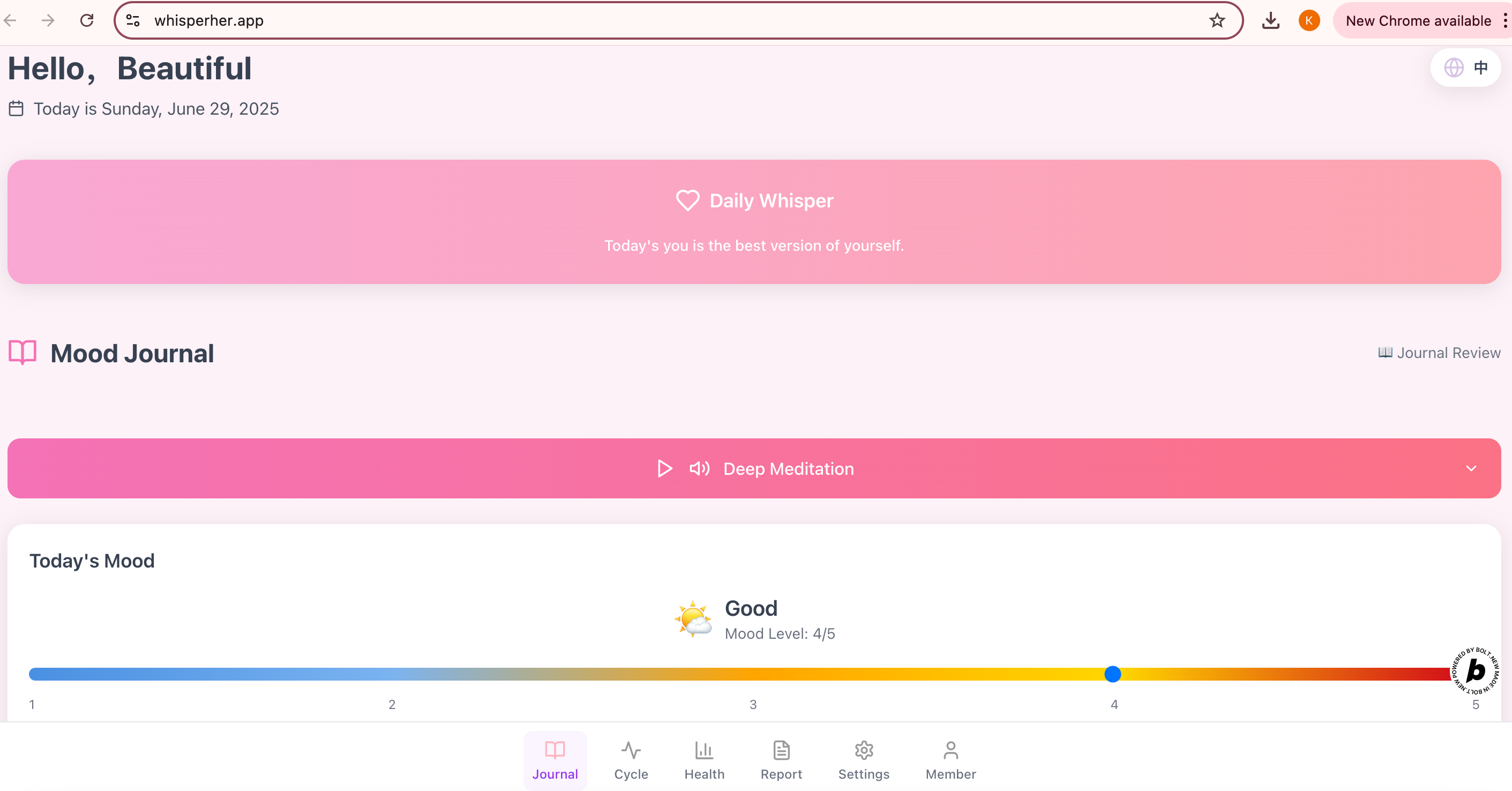This screenshot has height=791, width=1512.
Task: Open Chrome profile avatar K
Action: [1309, 20]
